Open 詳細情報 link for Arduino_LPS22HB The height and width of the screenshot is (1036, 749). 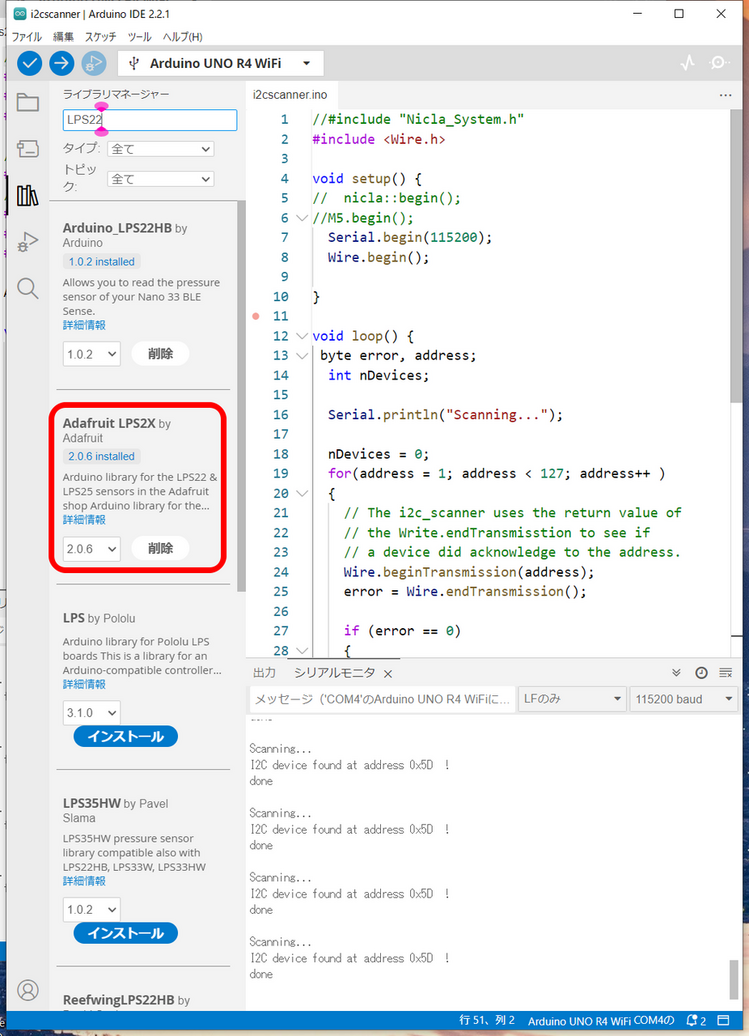click(84, 325)
